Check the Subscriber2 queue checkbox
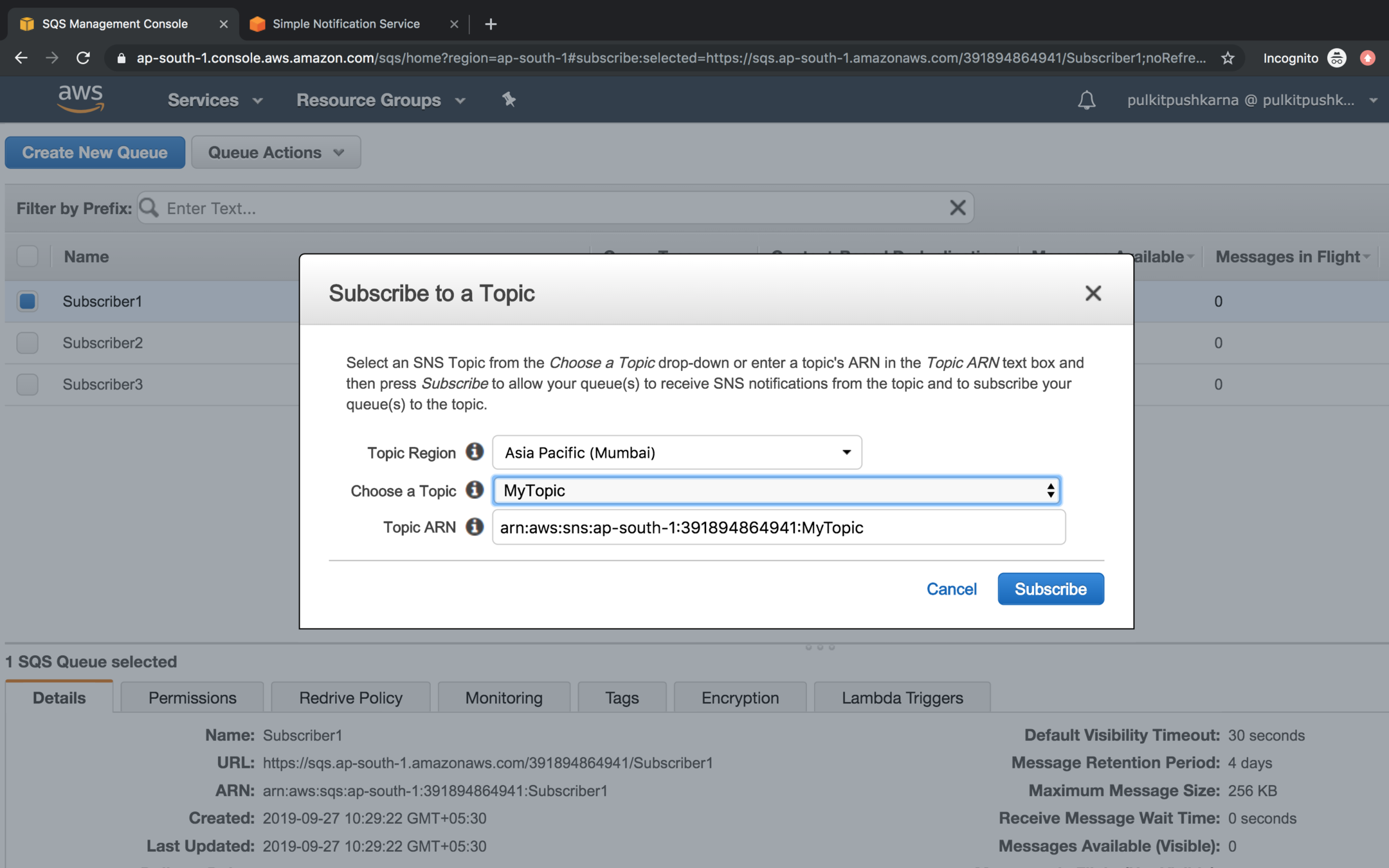Image resolution: width=1389 pixels, height=868 pixels. tap(28, 343)
